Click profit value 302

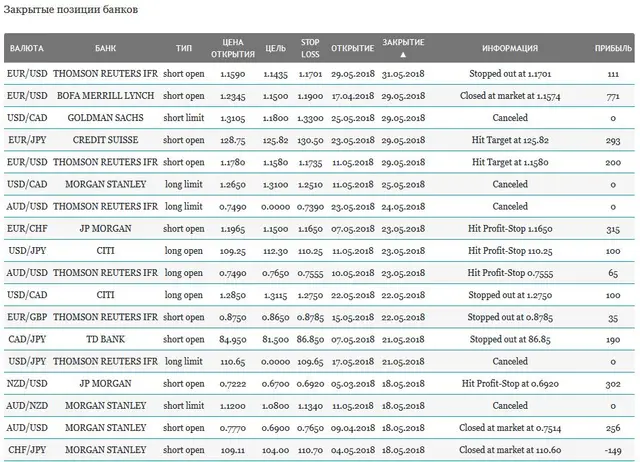pyautogui.click(x=613, y=384)
